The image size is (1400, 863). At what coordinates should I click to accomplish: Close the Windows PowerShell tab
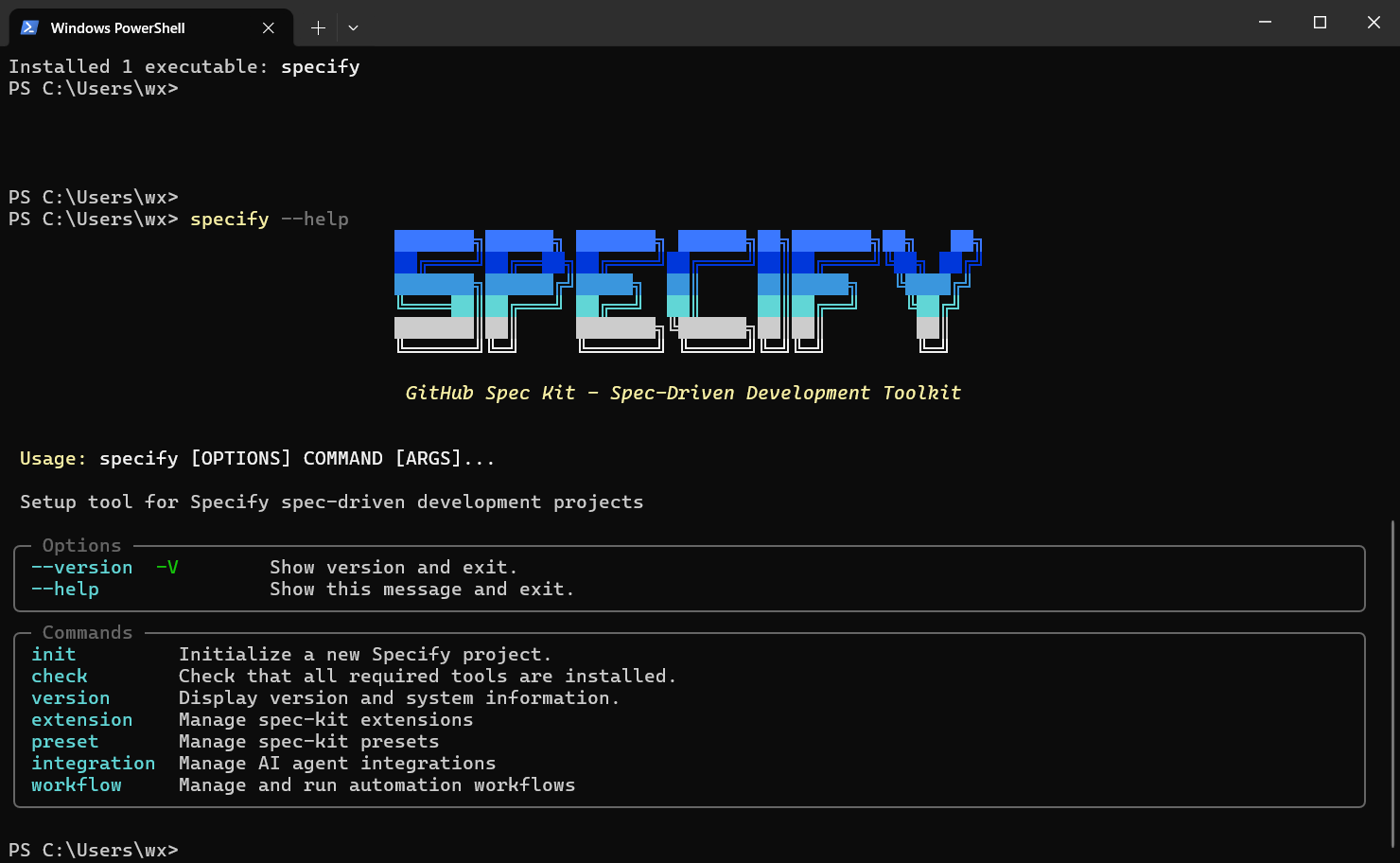(269, 27)
